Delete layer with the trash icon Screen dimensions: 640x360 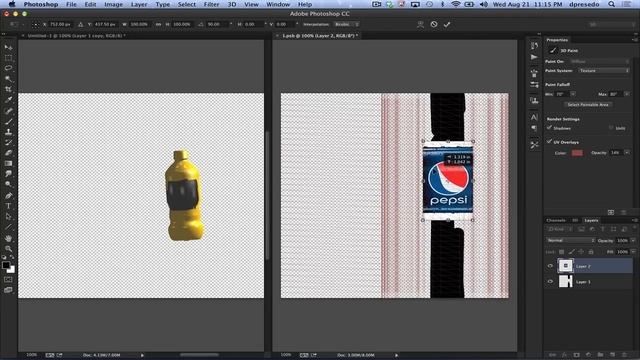tap(624, 355)
